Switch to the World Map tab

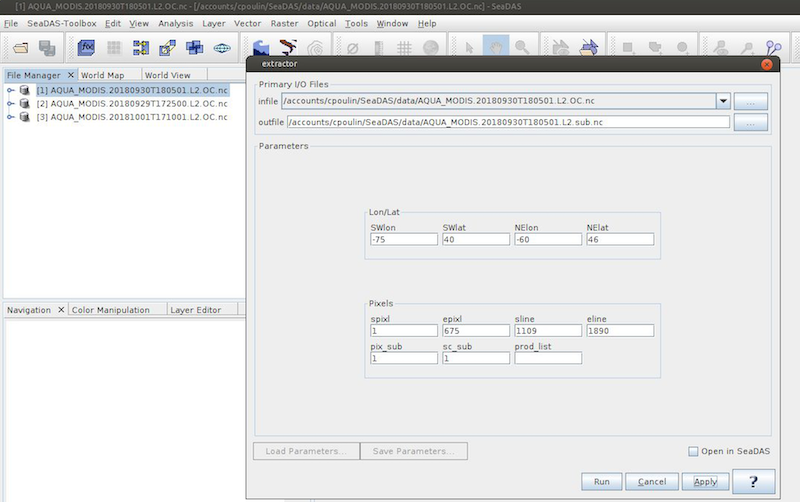[103, 75]
